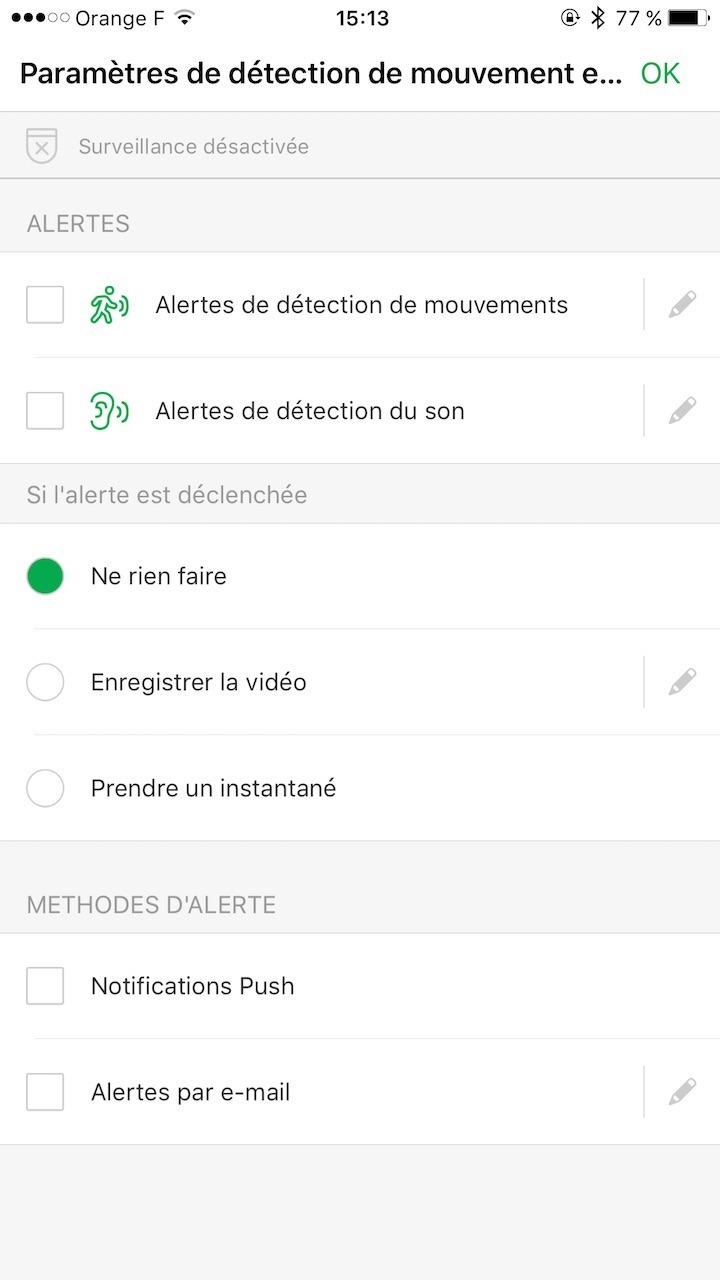Viewport: 720px width, 1280px height.
Task: Tap the Bluetooth icon in status bar
Action: pyautogui.click(x=598, y=18)
